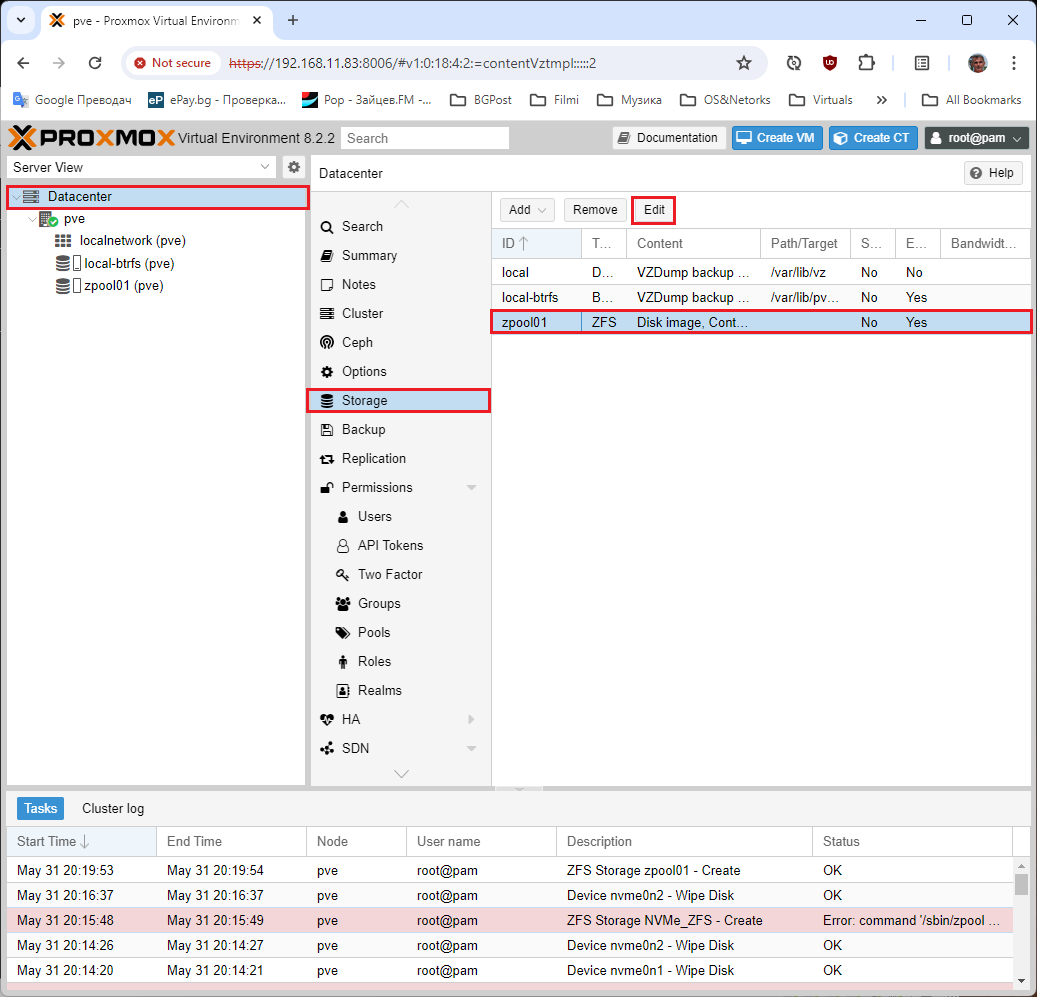This screenshot has width=1037, height=997.
Task: Click the Roles figure icon
Action: (343, 662)
